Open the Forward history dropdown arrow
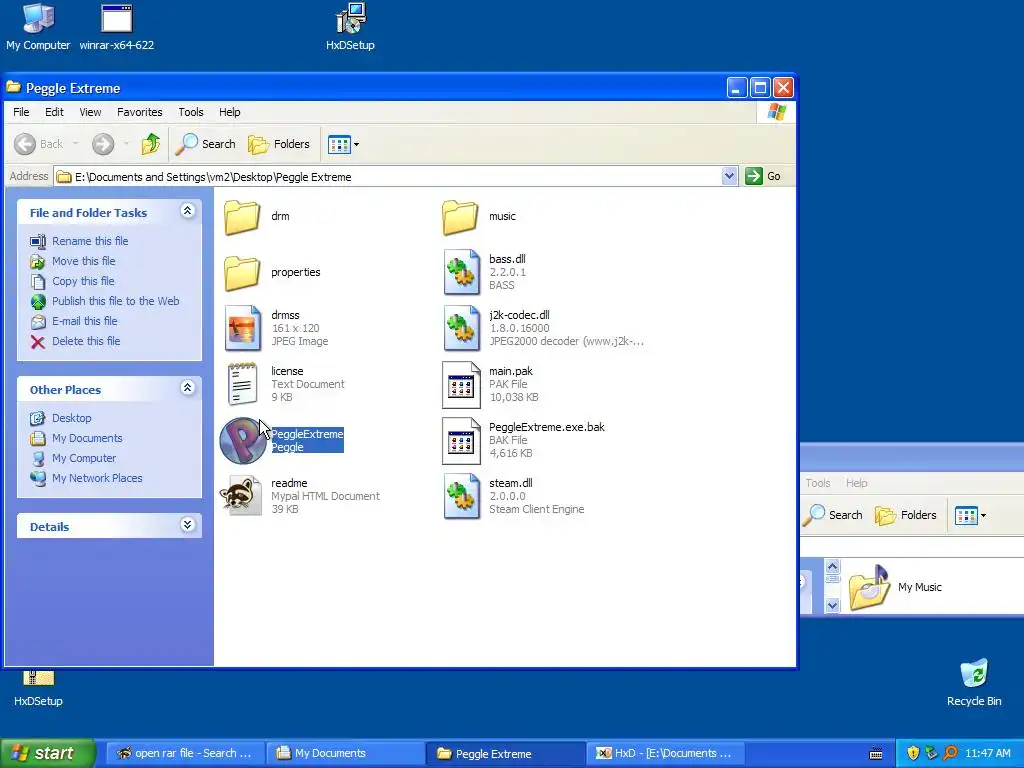 tap(125, 144)
